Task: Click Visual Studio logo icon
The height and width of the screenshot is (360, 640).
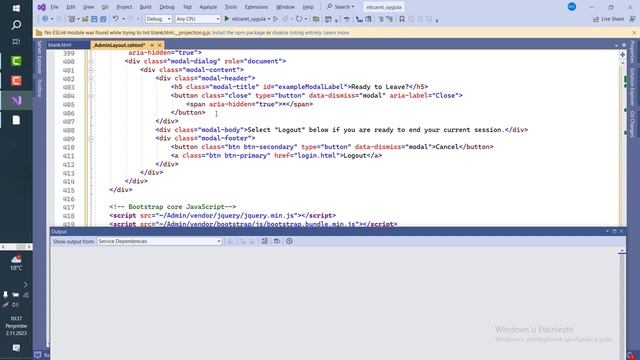Action: (x=41, y=7)
